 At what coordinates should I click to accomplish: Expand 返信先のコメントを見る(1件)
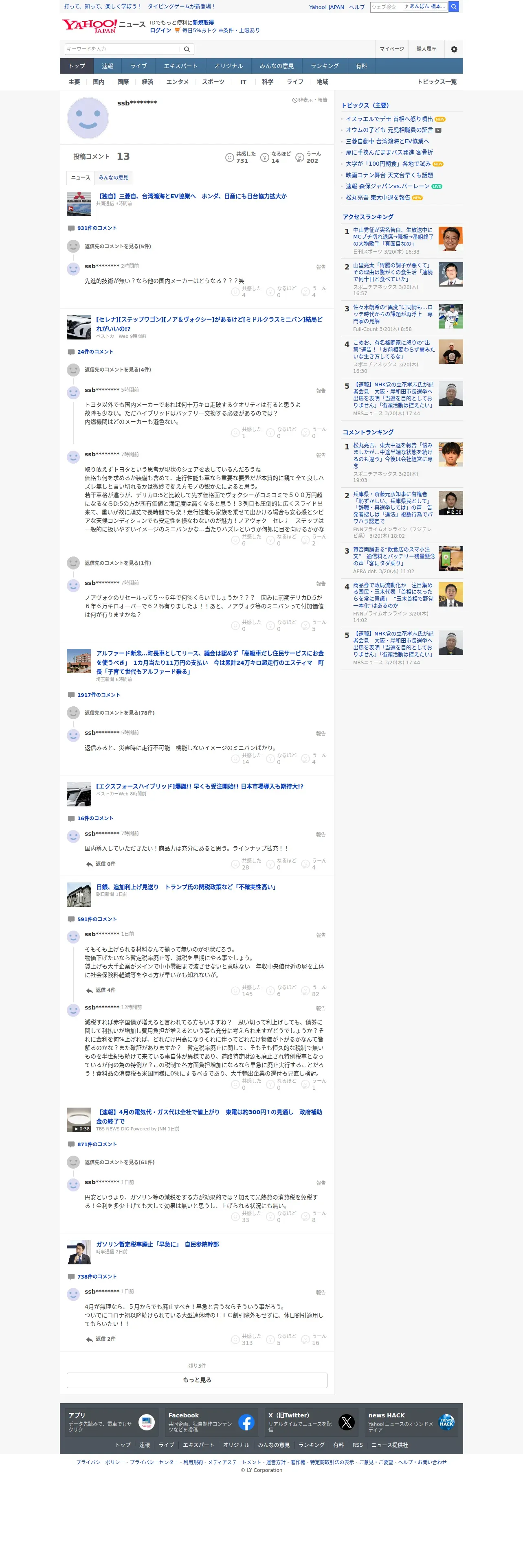click(x=117, y=563)
